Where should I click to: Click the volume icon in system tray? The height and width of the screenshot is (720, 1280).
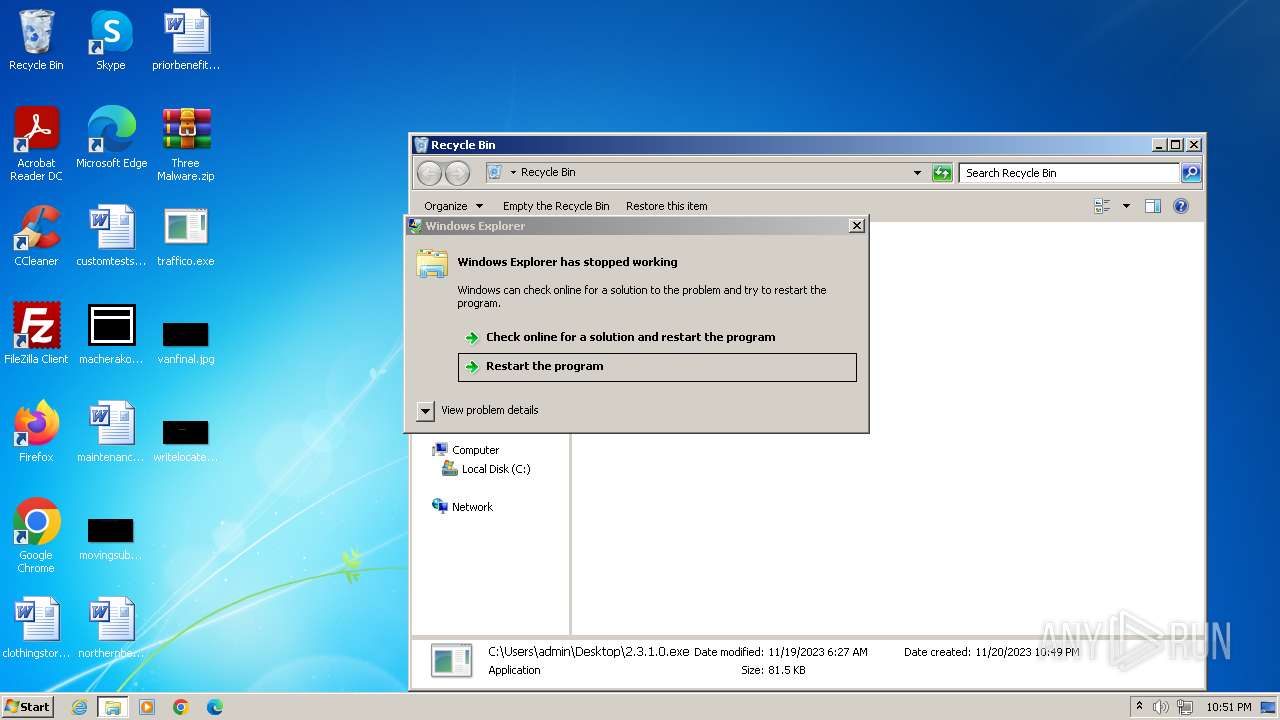(1161, 707)
